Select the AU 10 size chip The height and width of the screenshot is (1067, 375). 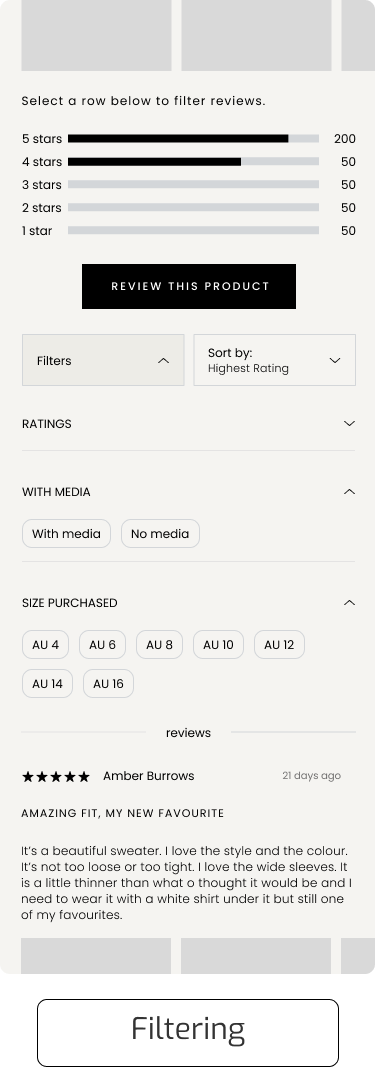pyautogui.click(x=218, y=644)
